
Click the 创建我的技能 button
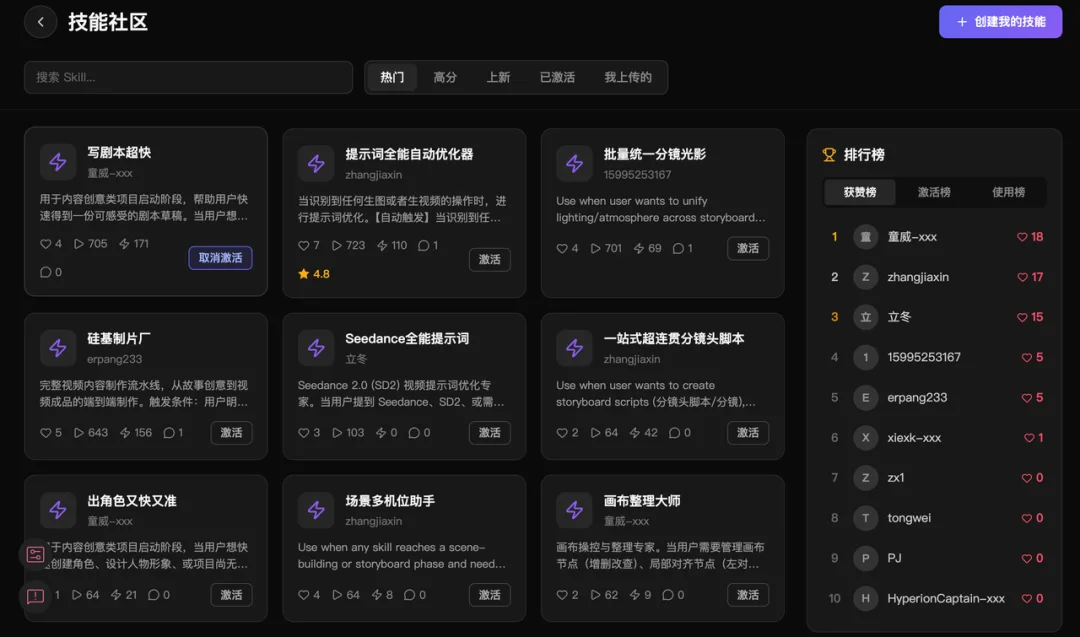1000,21
